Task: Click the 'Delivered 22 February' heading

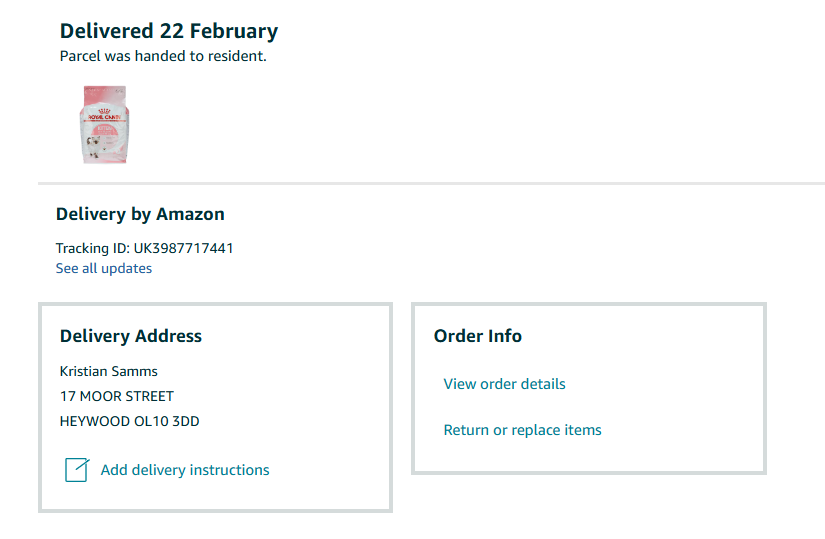Action: pos(169,31)
